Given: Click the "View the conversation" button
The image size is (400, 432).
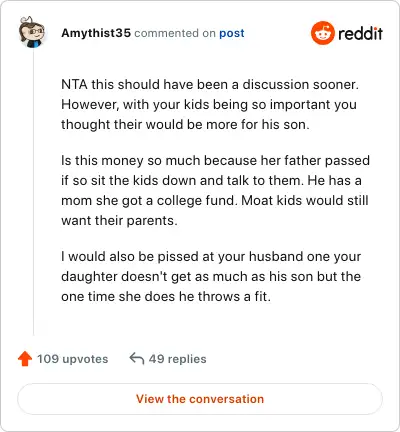Looking at the screenshot, I should point(200,399).
